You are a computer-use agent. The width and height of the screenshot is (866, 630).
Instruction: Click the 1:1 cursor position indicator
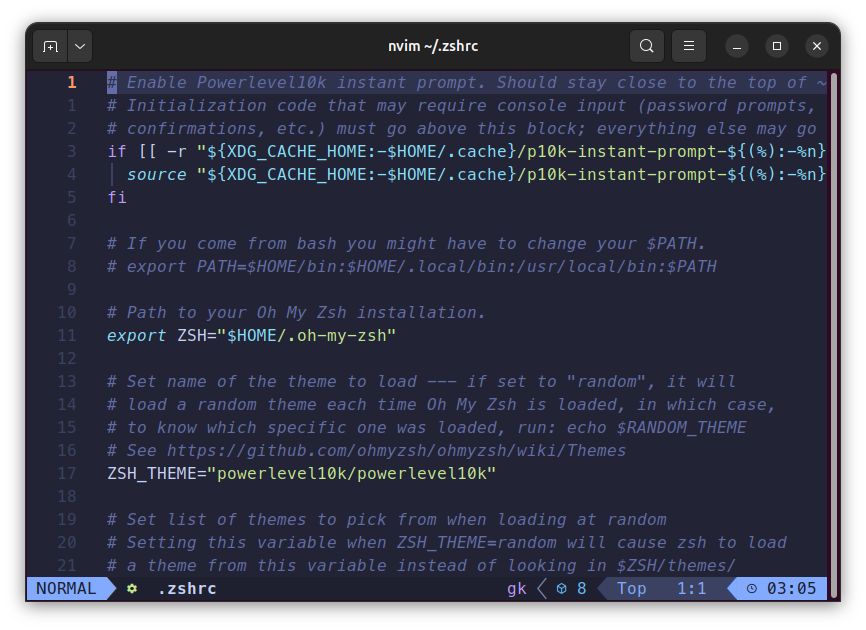click(692, 589)
